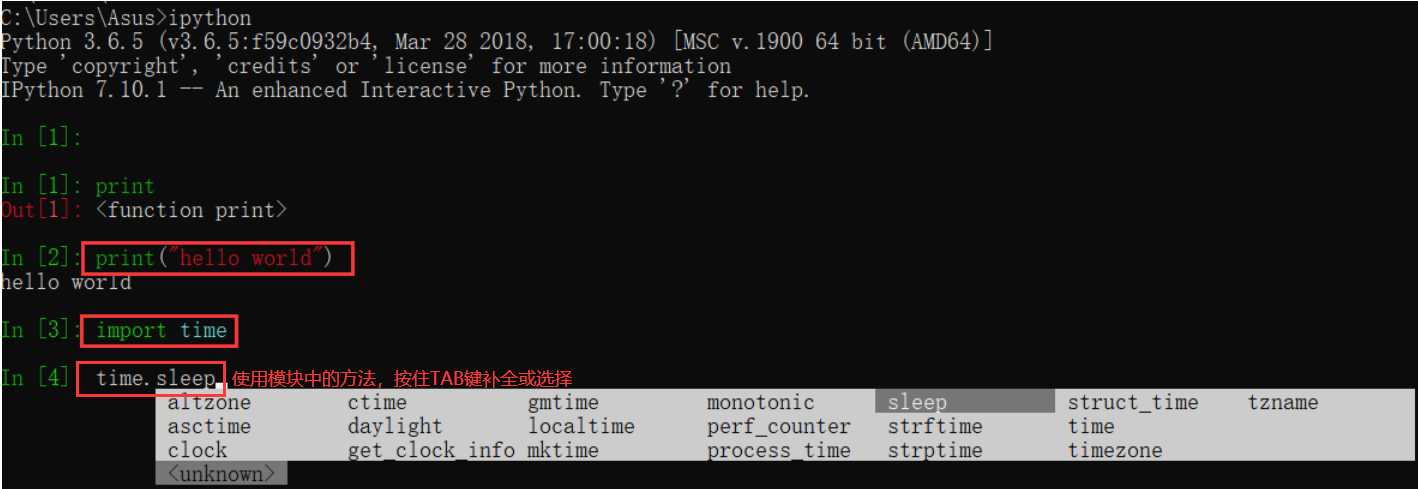Select daylight from suggestions
This screenshot has height=489, width=1418.
click(x=394, y=427)
